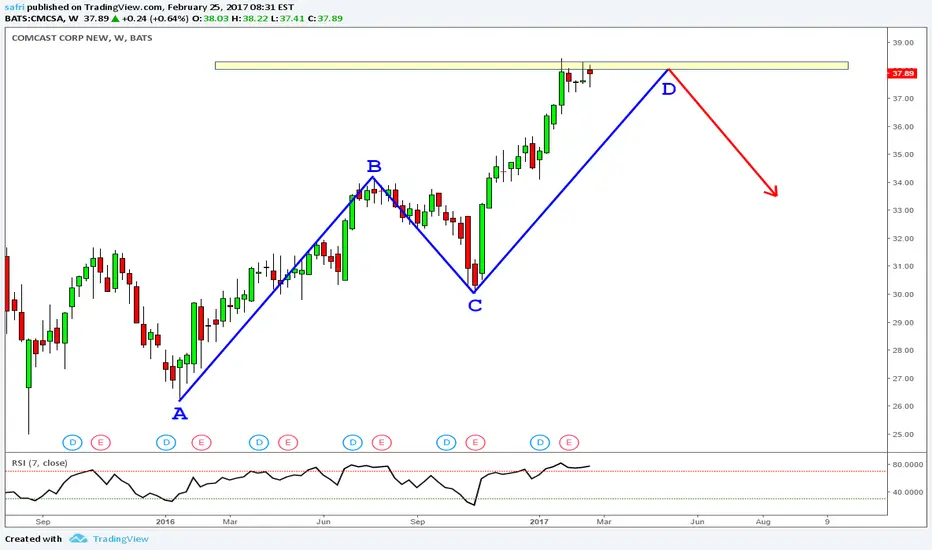This screenshot has height=550, width=932.
Task: Select the blue point C label
Action: pyautogui.click(x=475, y=306)
